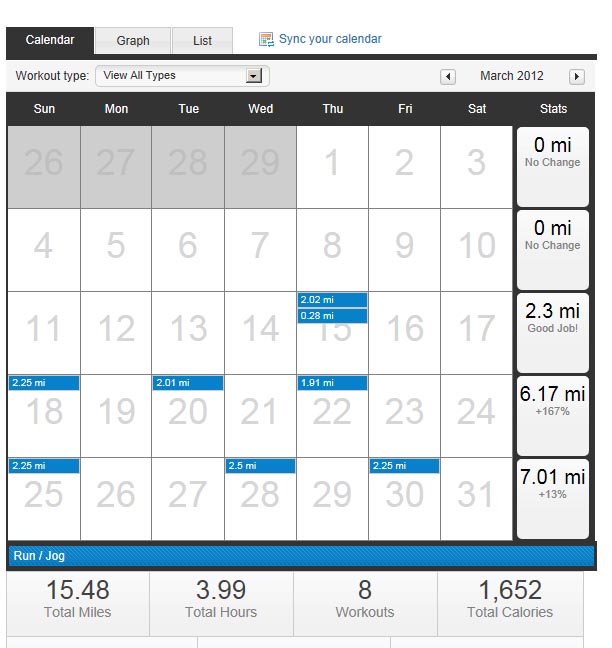Select the March 31 day cell
This screenshot has height=648, width=612.
(x=477, y=500)
